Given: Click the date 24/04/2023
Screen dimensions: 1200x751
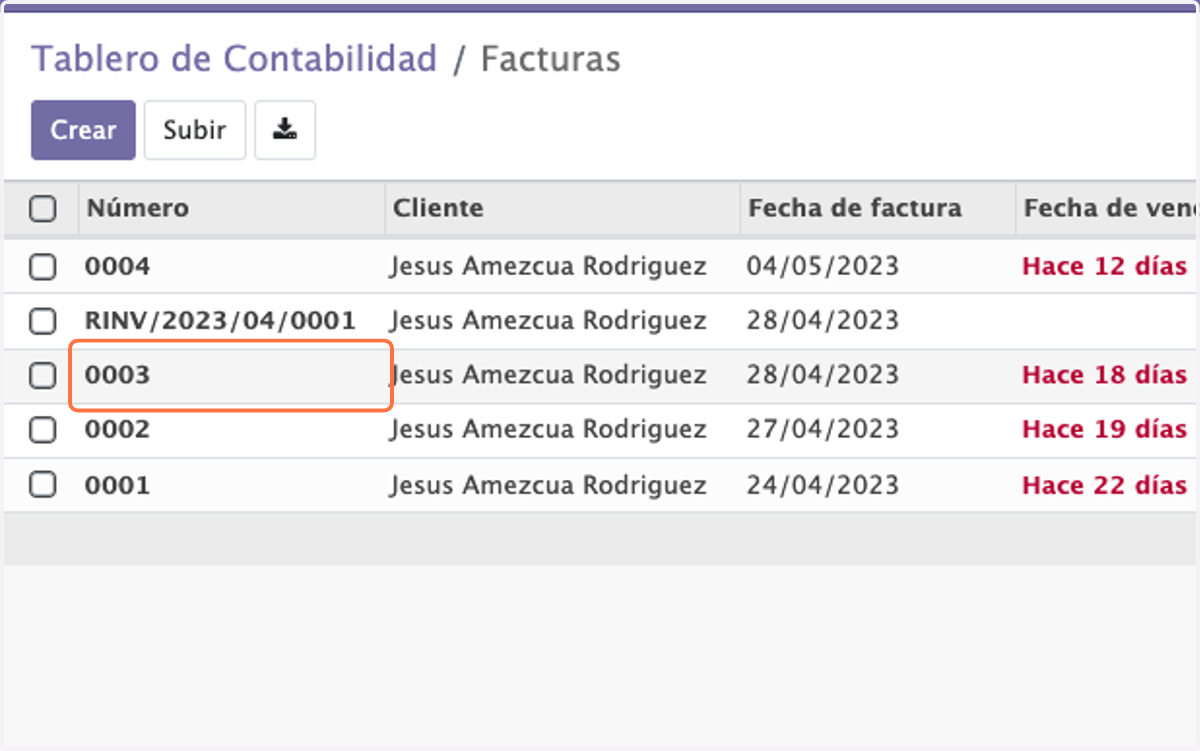Looking at the screenshot, I should pyautogui.click(x=823, y=486).
